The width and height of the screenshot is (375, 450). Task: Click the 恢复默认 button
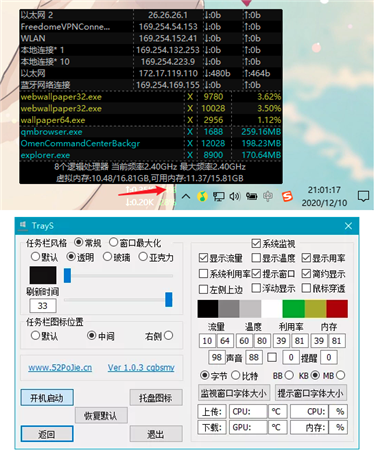(101, 416)
